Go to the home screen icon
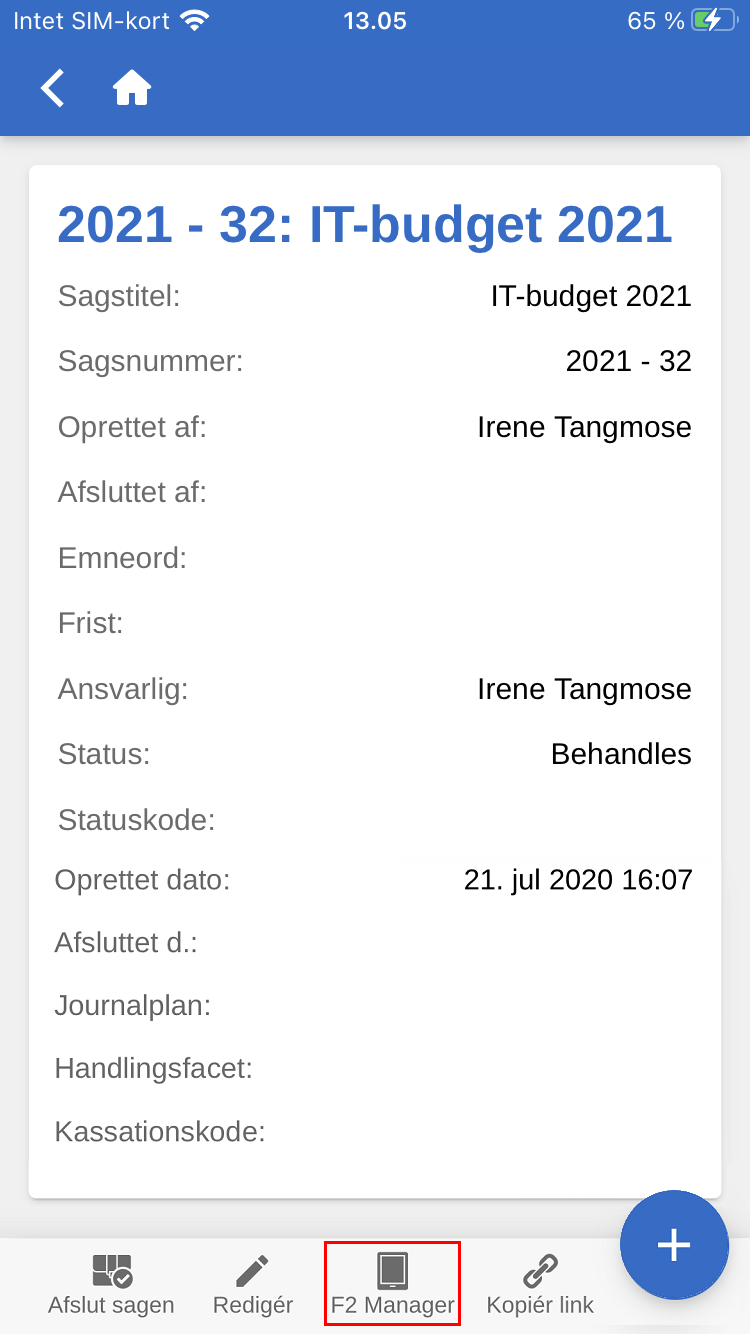This screenshot has width=750, height=1334. [132, 88]
